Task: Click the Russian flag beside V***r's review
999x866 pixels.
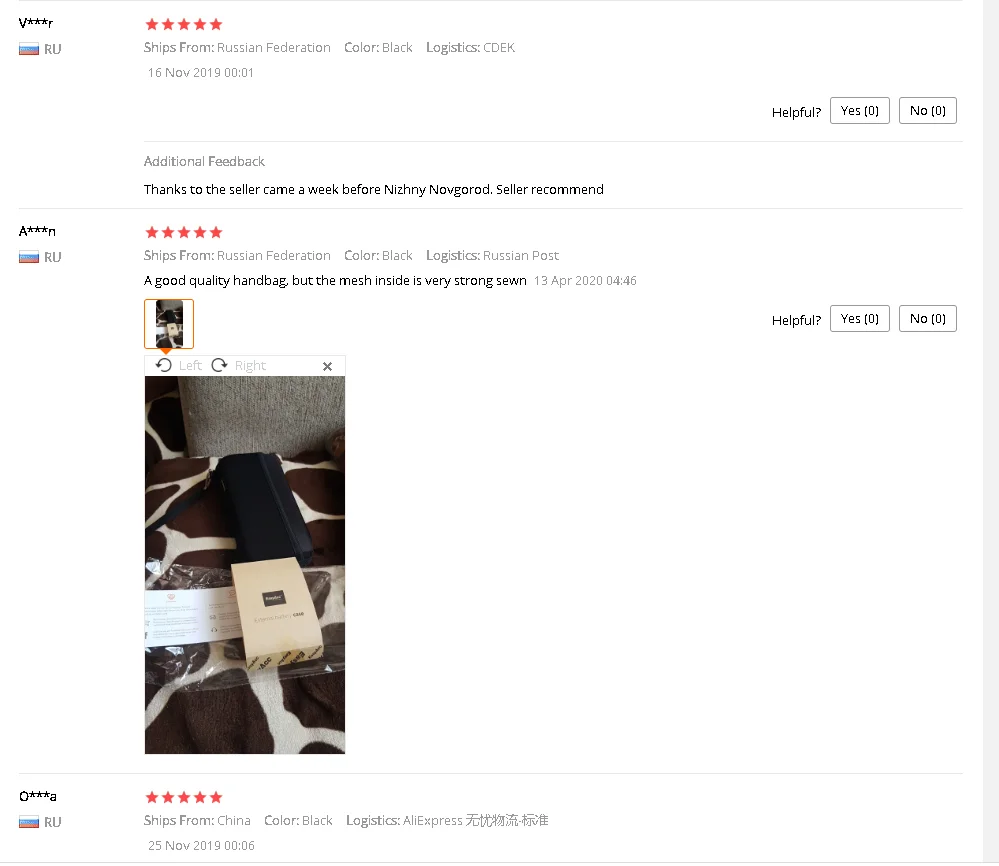Action: tap(29, 49)
